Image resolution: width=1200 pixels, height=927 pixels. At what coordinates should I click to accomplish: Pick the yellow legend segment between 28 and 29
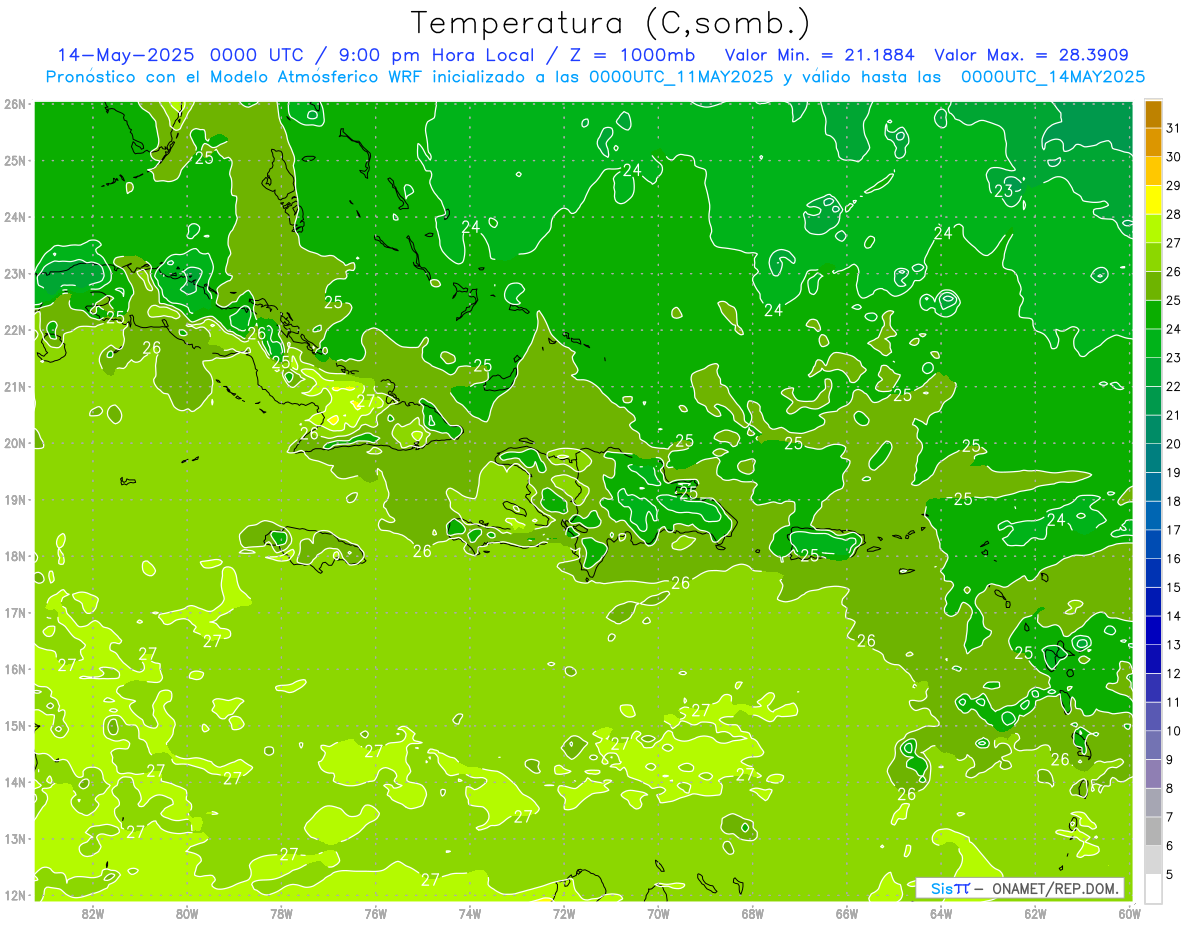tap(1153, 200)
